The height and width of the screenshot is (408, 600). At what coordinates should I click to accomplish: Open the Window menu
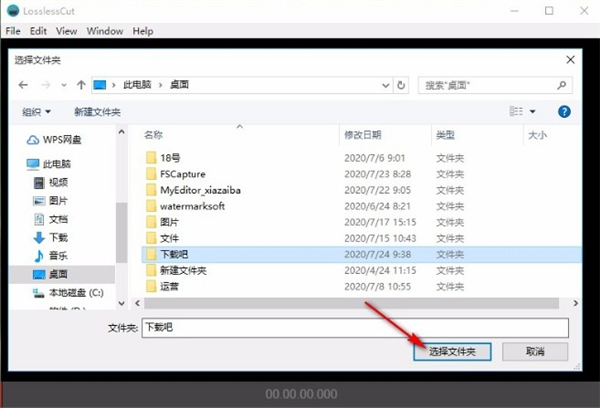coord(105,31)
